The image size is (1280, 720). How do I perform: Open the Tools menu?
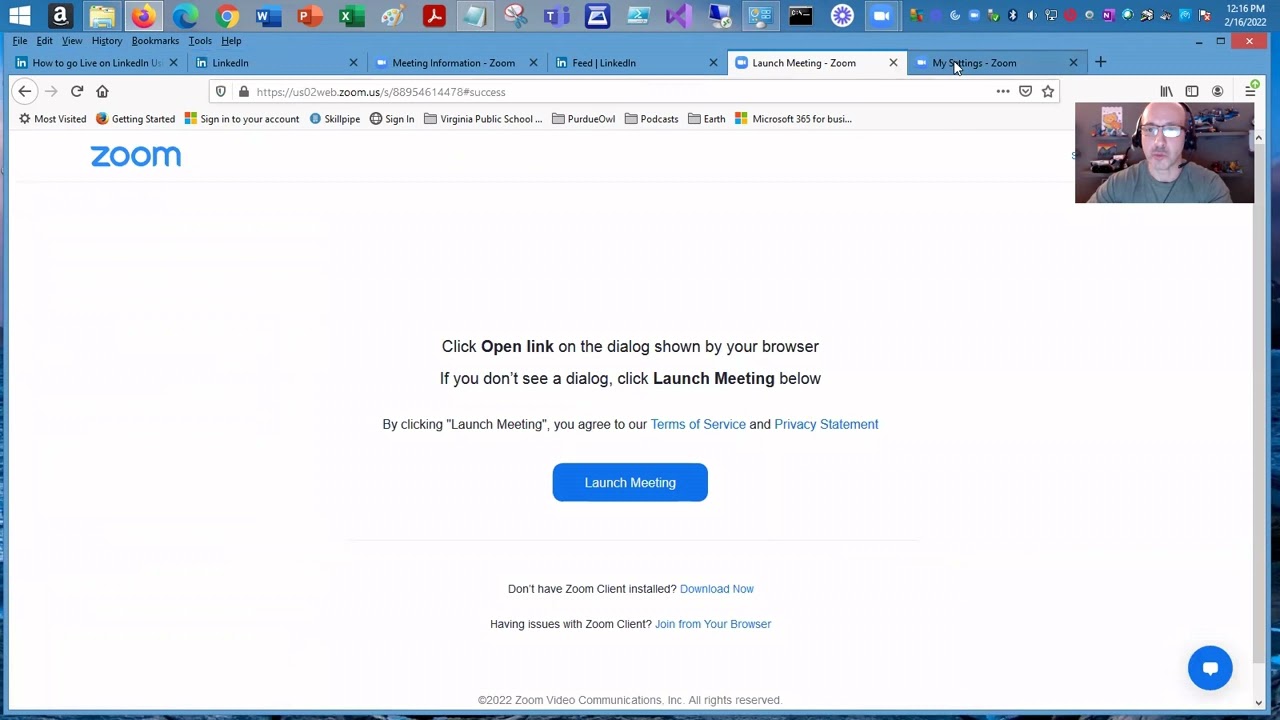[x=200, y=41]
